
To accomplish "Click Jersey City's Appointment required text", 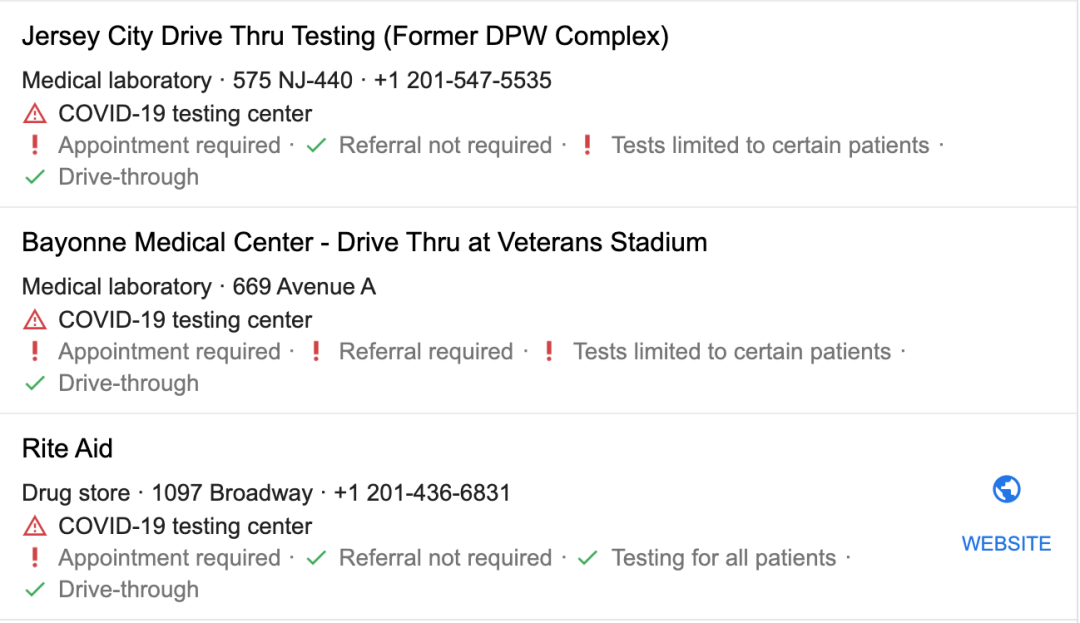I will [x=169, y=146].
